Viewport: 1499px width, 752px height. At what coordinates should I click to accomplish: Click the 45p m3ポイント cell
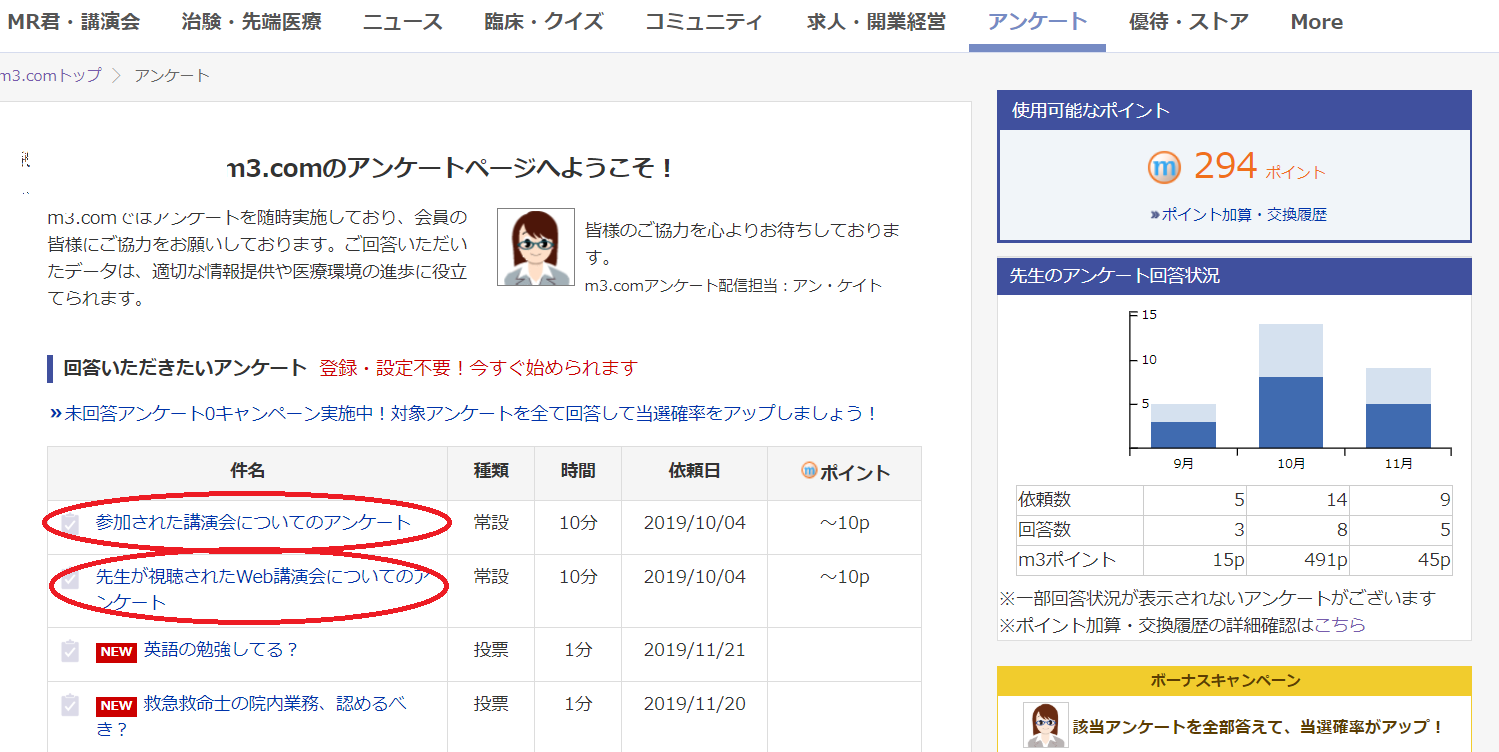[x=1401, y=561]
